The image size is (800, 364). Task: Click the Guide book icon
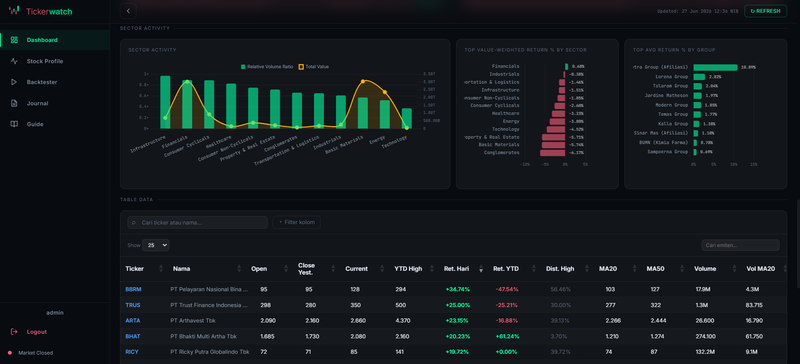(14, 124)
